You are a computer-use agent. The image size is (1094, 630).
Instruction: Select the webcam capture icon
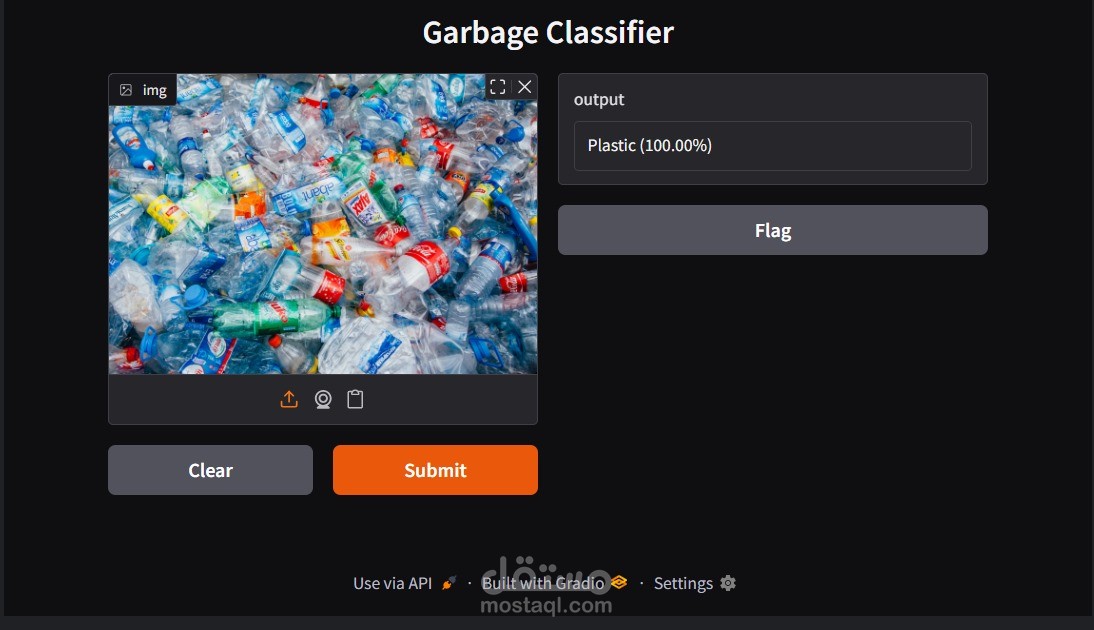[x=323, y=399]
